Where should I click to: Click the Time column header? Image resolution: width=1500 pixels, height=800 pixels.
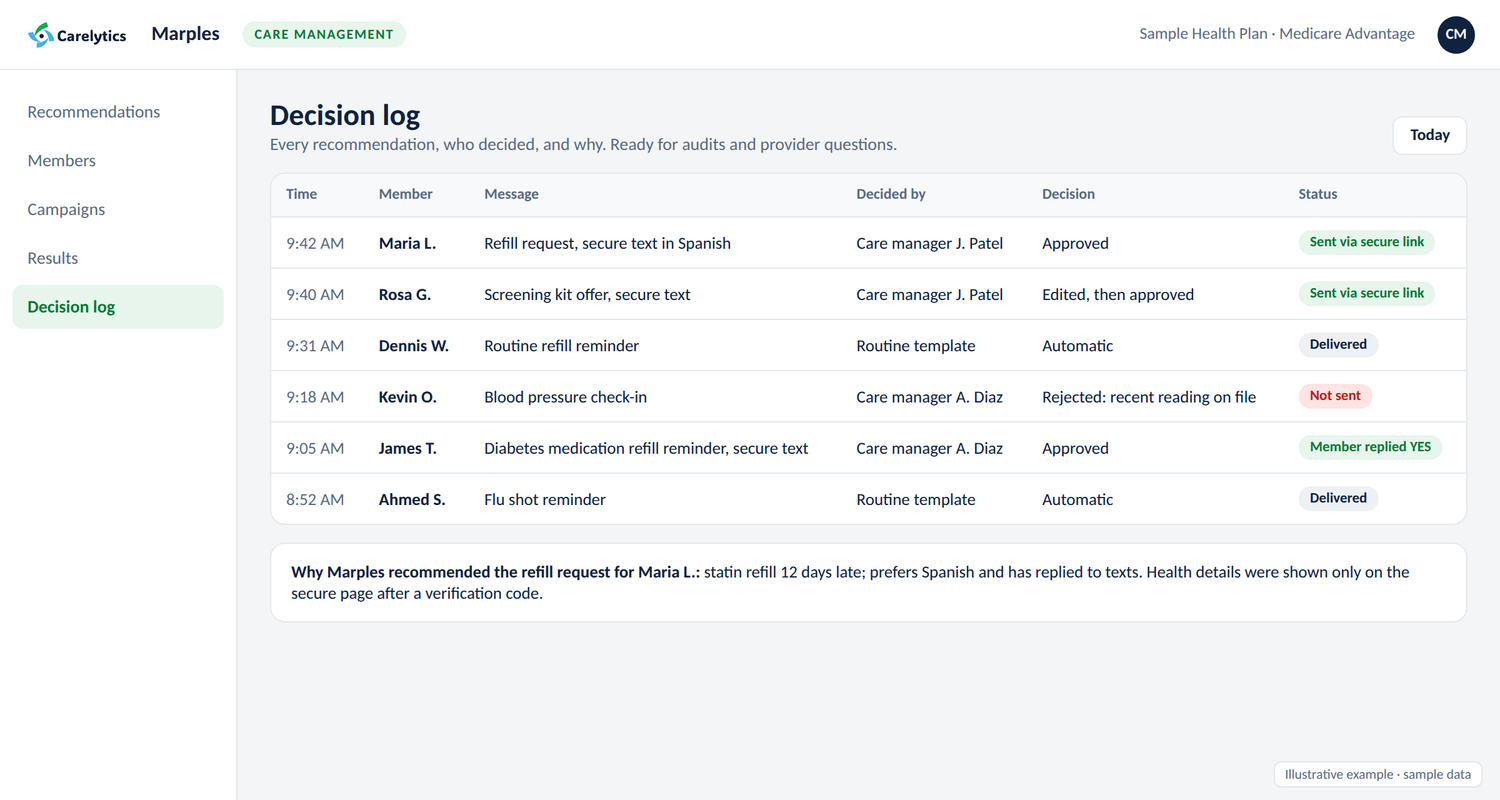[301, 194]
